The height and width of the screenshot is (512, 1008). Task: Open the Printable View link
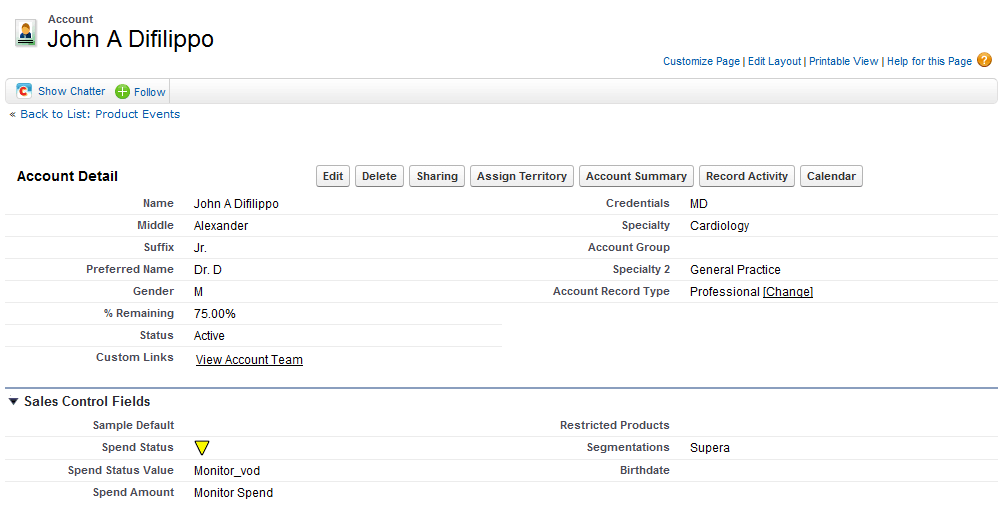click(x=843, y=61)
